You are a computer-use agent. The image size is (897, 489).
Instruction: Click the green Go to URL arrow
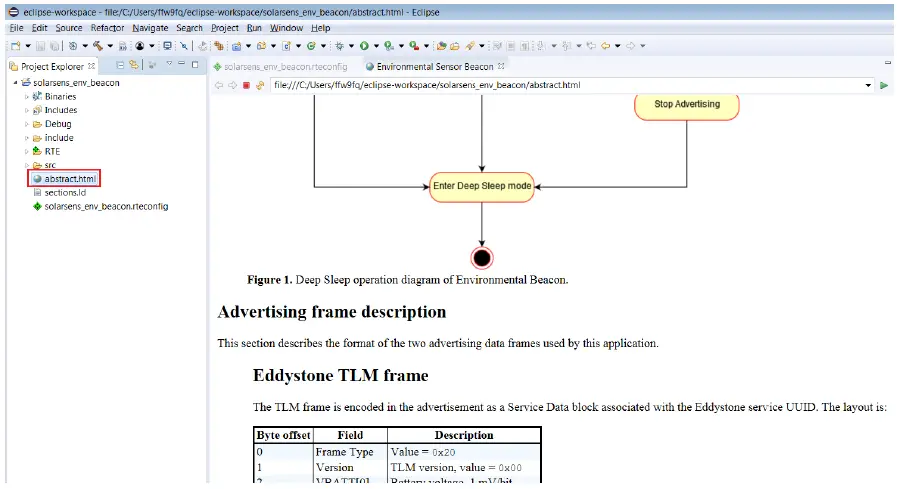pos(884,85)
